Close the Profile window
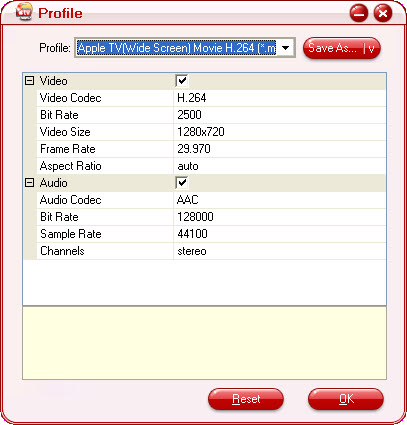Screen dimensions: 407x425 click(383, 13)
